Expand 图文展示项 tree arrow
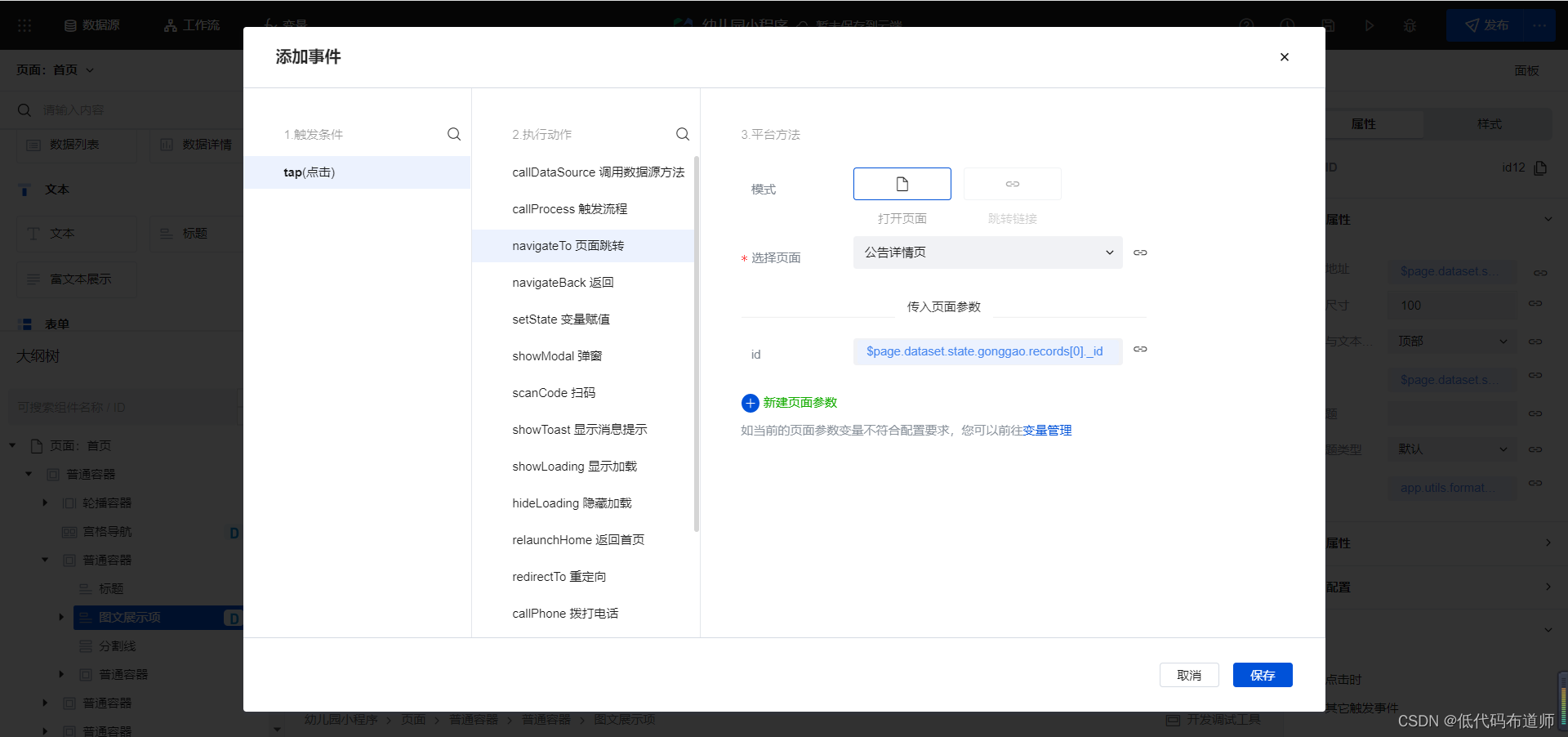The height and width of the screenshot is (737, 1568). [61, 617]
